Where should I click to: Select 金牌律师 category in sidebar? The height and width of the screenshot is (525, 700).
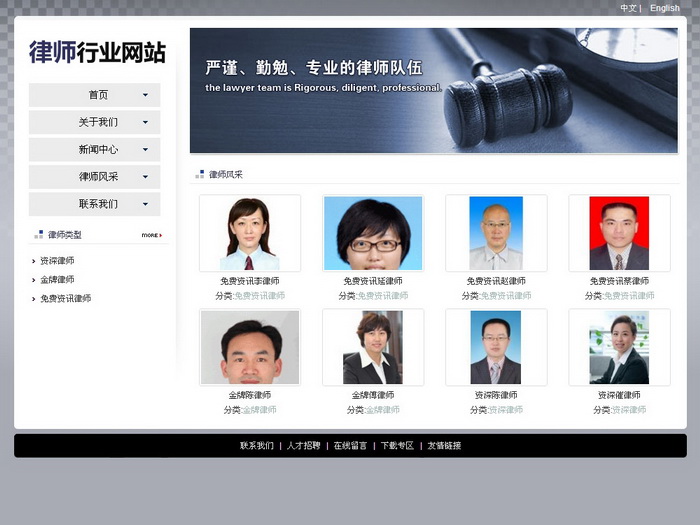(x=57, y=280)
